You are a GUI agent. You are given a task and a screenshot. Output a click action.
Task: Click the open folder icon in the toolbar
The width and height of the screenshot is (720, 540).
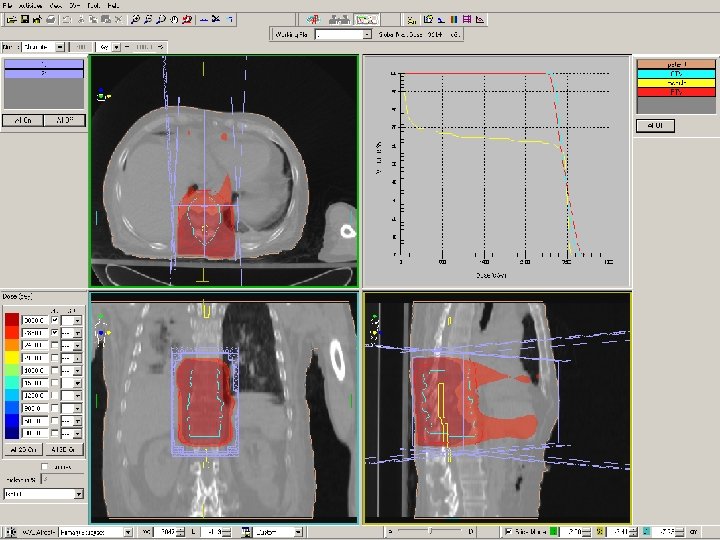pos(11,19)
